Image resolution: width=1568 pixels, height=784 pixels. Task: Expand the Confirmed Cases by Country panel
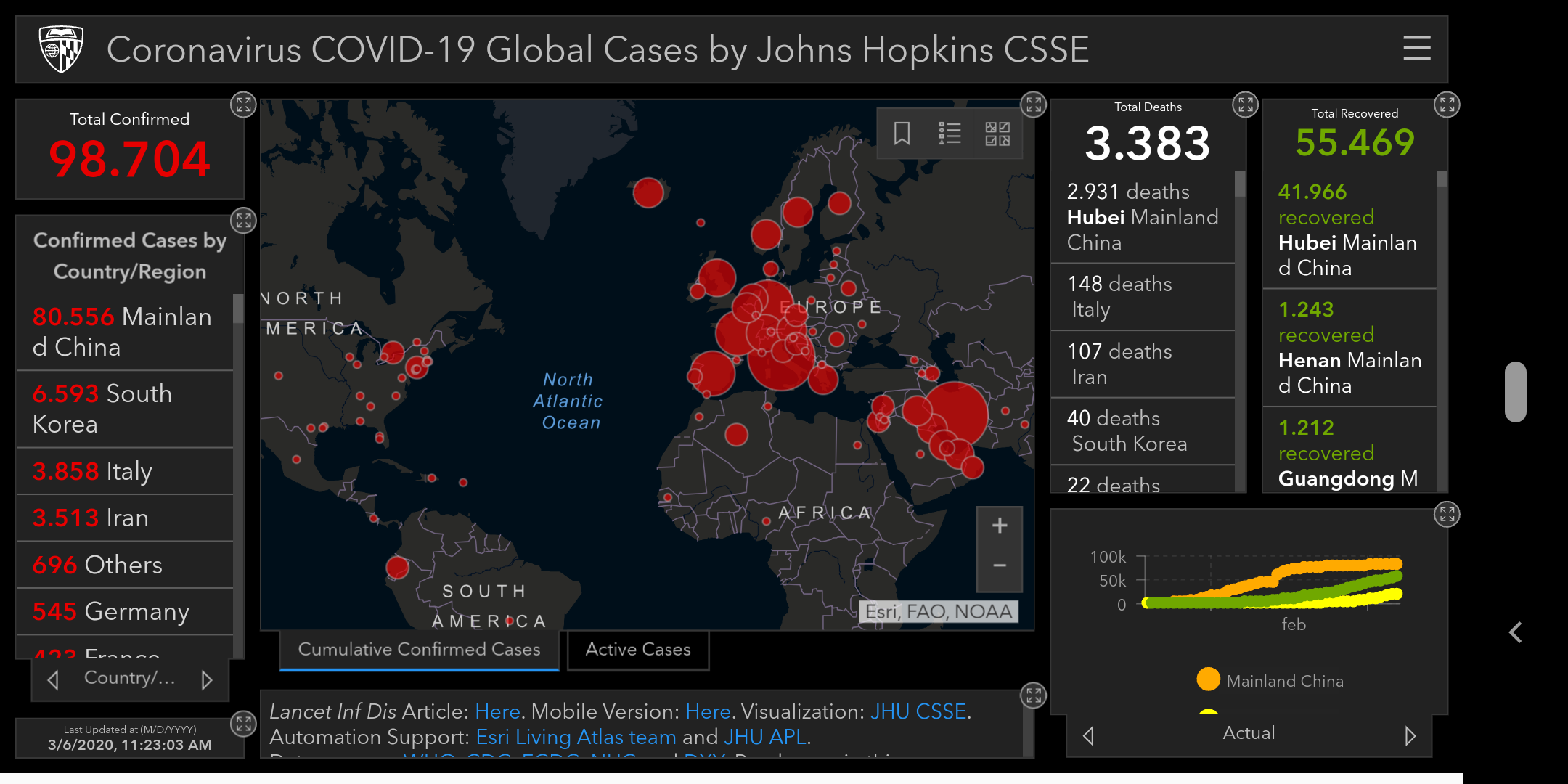coord(243,220)
